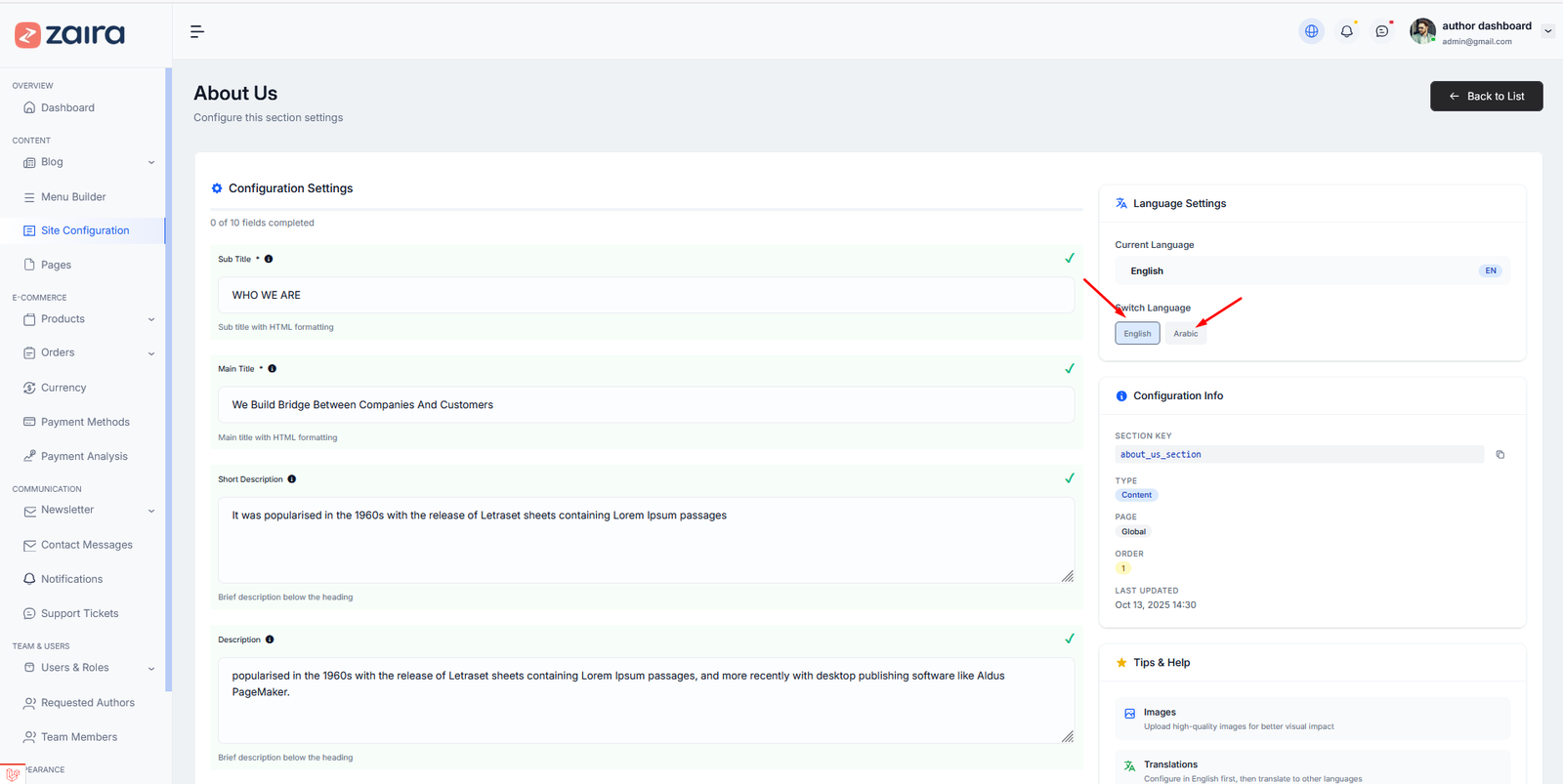1563x784 pixels.
Task: Click the globe language icon in header
Action: tap(1311, 31)
